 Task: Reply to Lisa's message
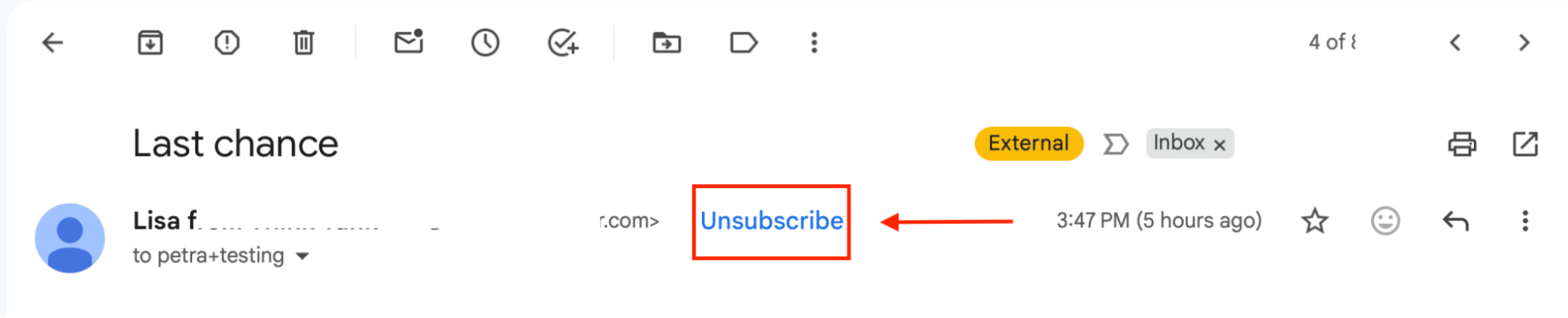click(1455, 221)
